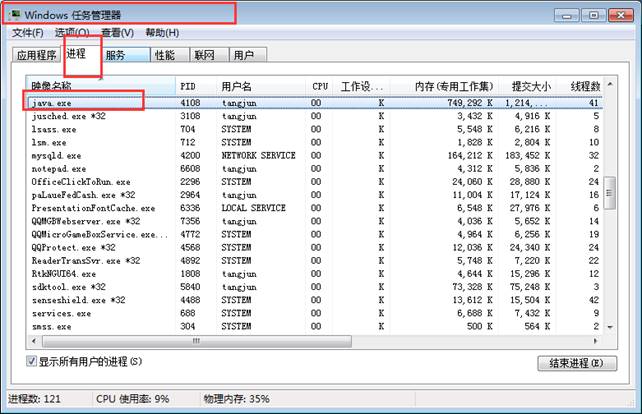Click commit size 183,452 K
The height and width of the screenshot is (414, 642).
click(x=528, y=156)
